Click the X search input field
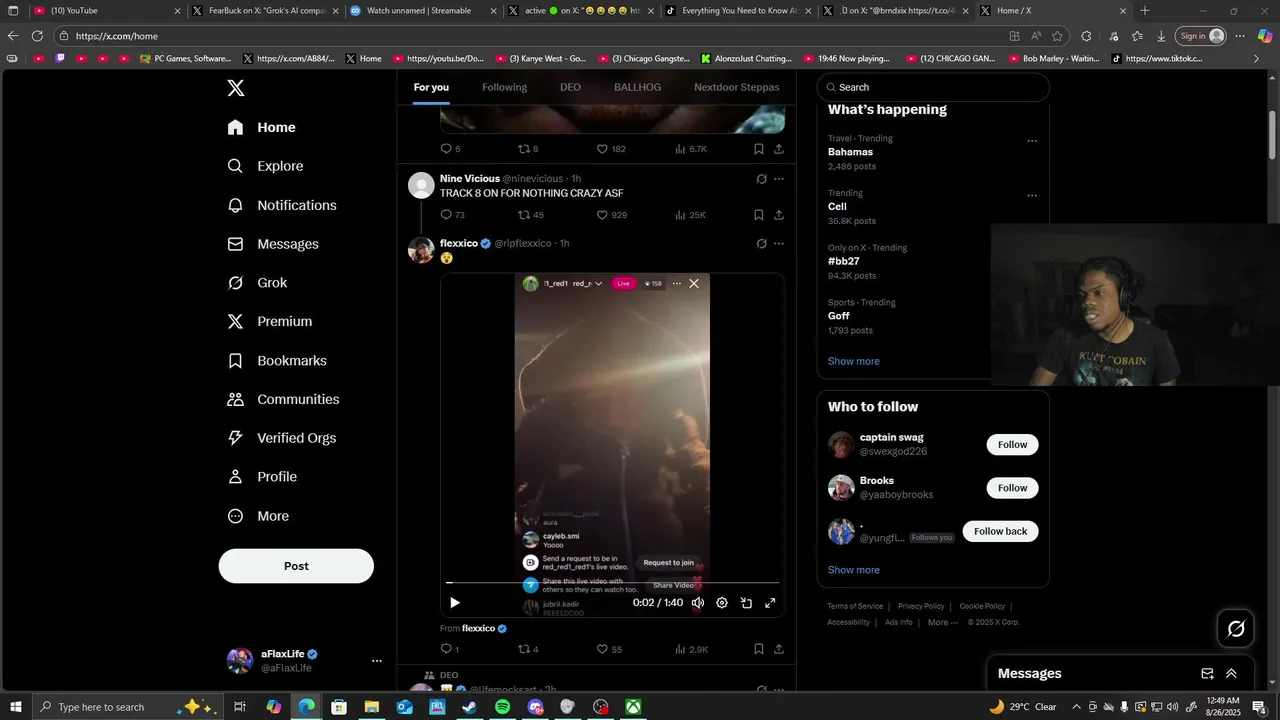The width and height of the screenshot is (1280, 720). (933, 87)
